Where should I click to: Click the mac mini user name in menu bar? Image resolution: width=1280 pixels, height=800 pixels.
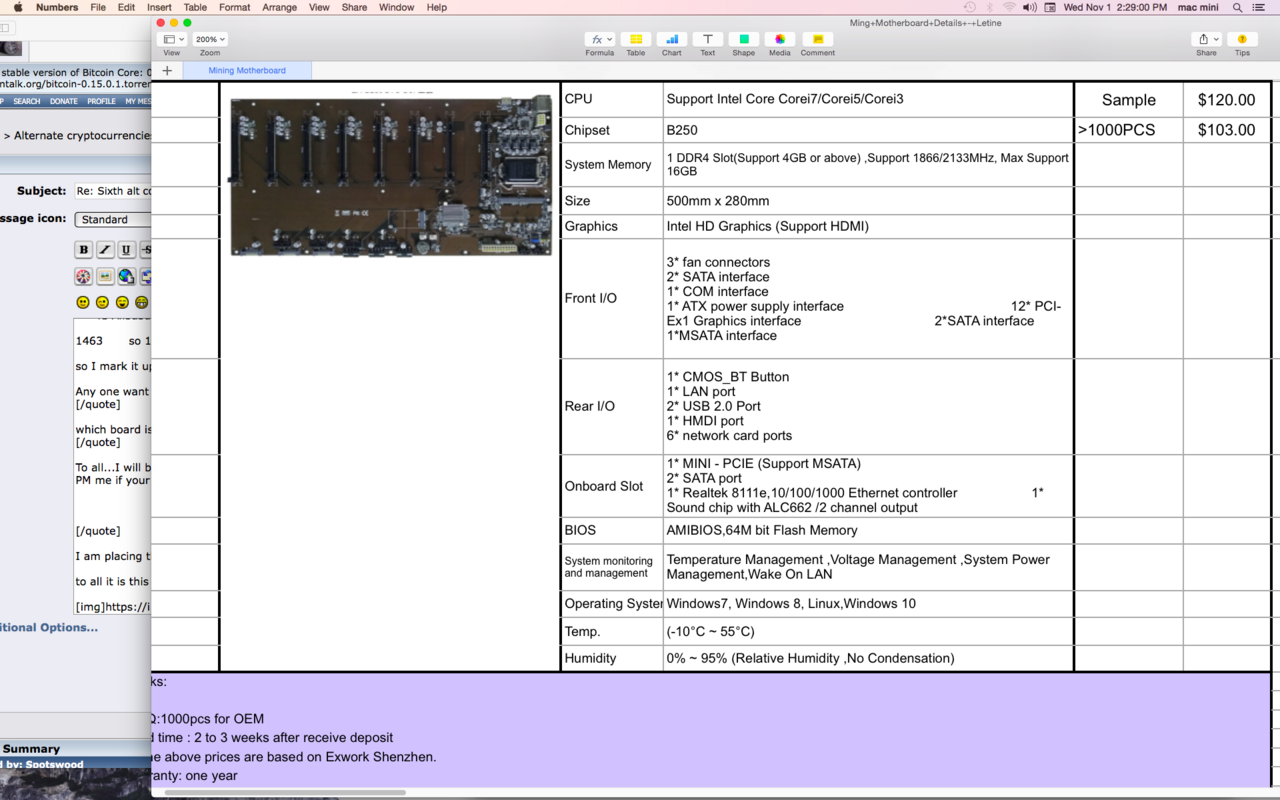[1198, 7]
